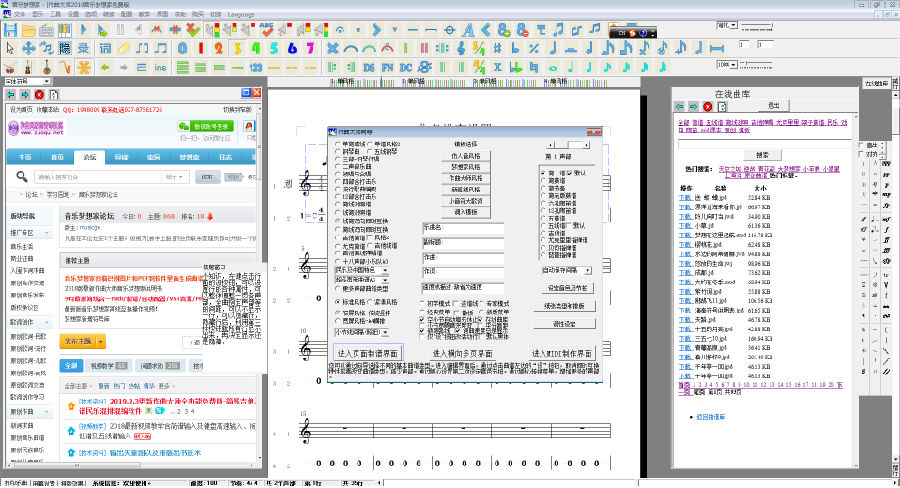Image resolution: width=900 pixels, height=488 pixels.
Task: Adjust the zoom slider beside 100%
Action: (755, 64)
